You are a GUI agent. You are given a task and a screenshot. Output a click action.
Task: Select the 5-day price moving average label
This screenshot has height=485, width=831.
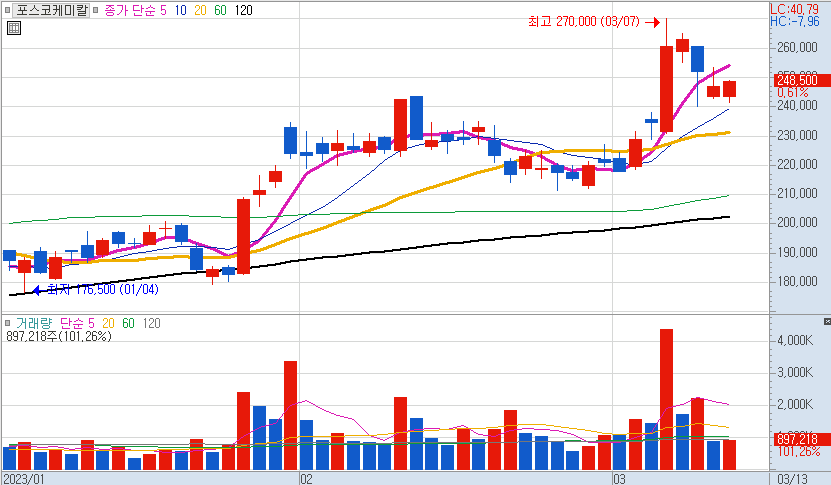pos(164,10)
